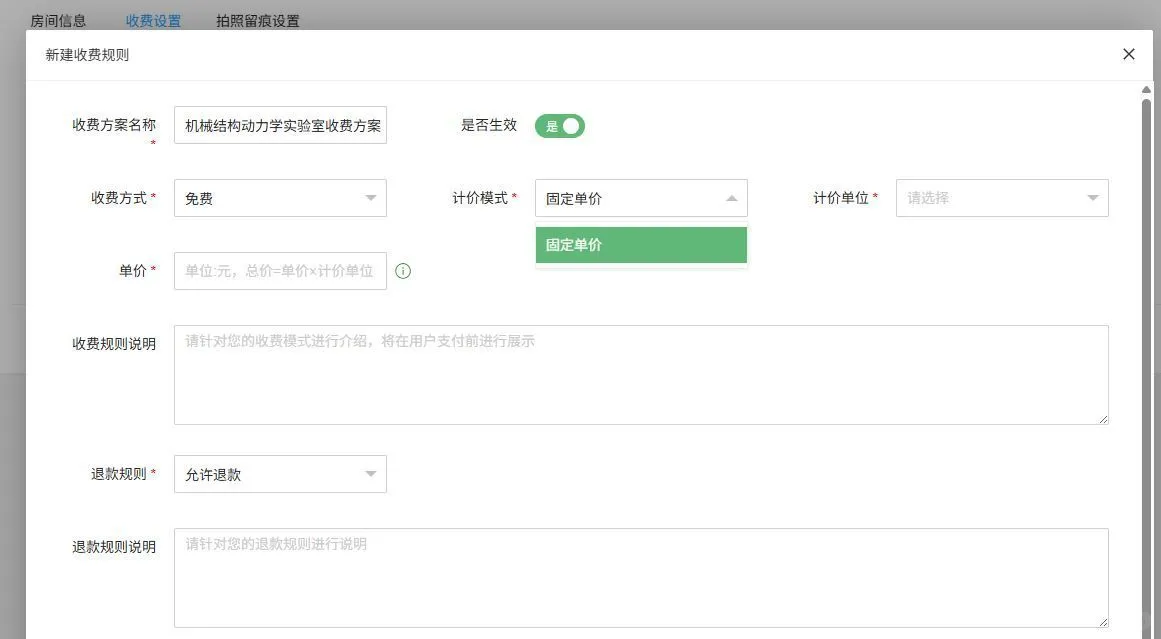Image resolution: width=1161 pixels, height=639 pixels.
Task: Select 固定单价 from the open dropdown list
Action: pos(641,244)
